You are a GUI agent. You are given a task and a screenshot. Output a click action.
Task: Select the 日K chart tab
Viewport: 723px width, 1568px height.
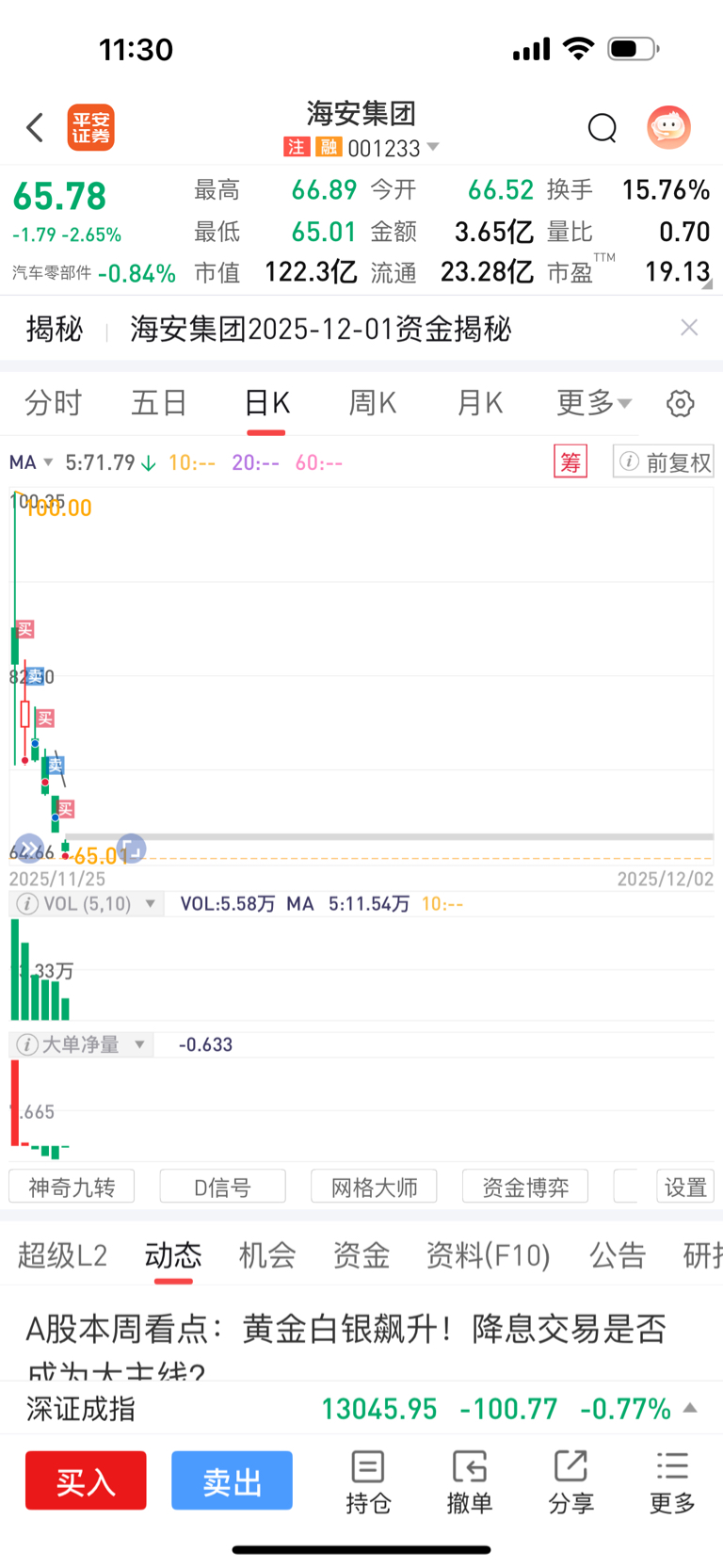click(x=266, y=403)
